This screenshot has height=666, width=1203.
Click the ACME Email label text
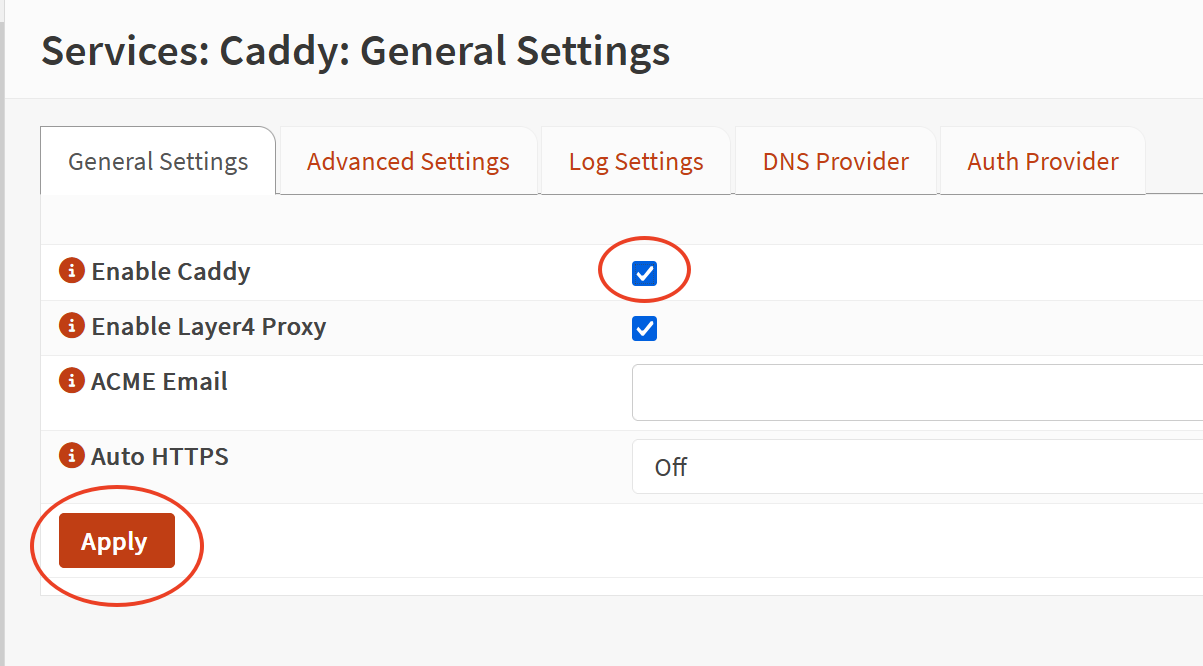pyautogui.click(x=159, y=381)
